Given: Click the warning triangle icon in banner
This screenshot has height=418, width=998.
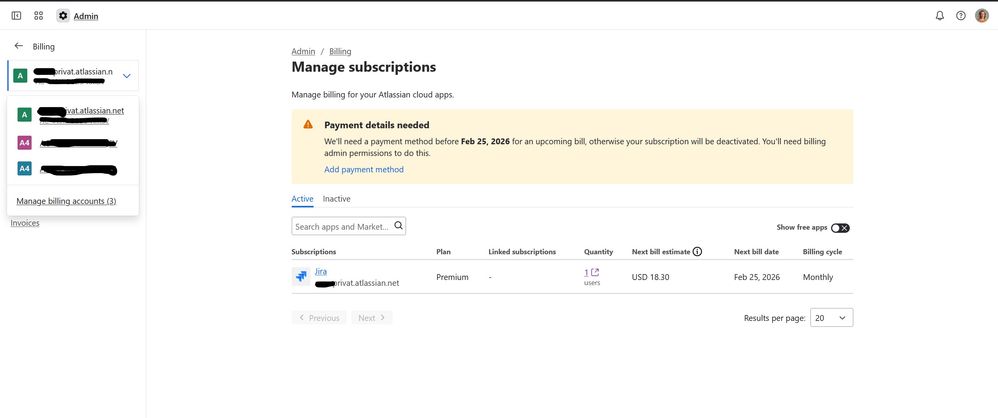Looking at the screenshot, I should pos(308,125).
